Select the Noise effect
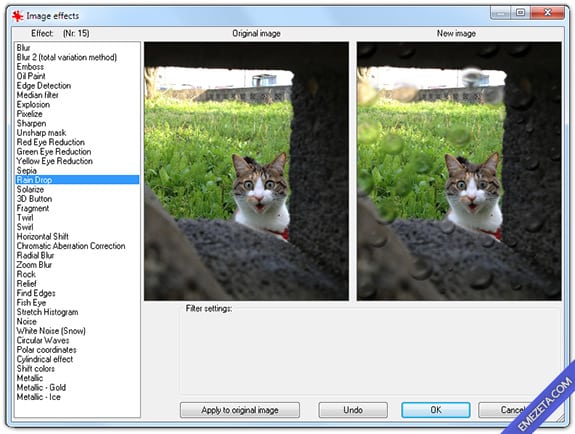 click(x=26, y=321)
